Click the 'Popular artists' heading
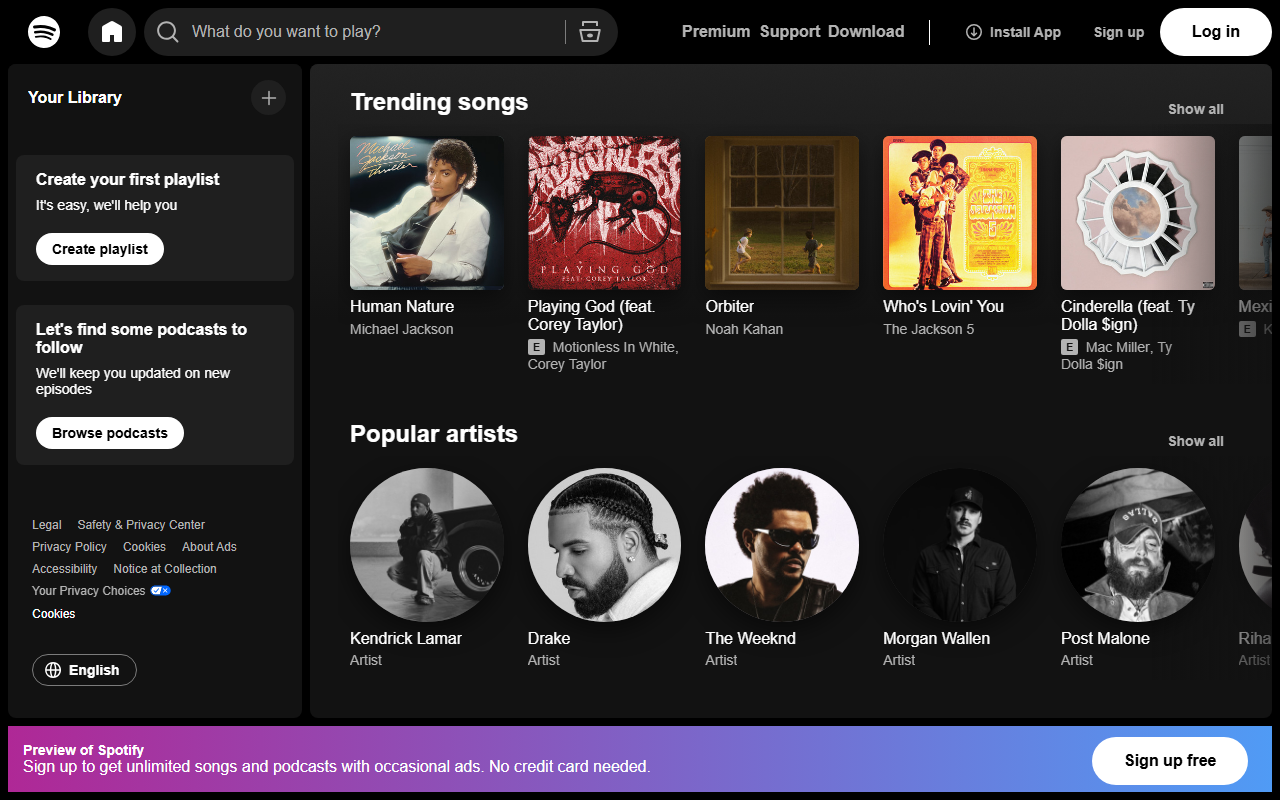Image resolution: width=1280 pixels, height=800 pixels. tap(434, 434)
